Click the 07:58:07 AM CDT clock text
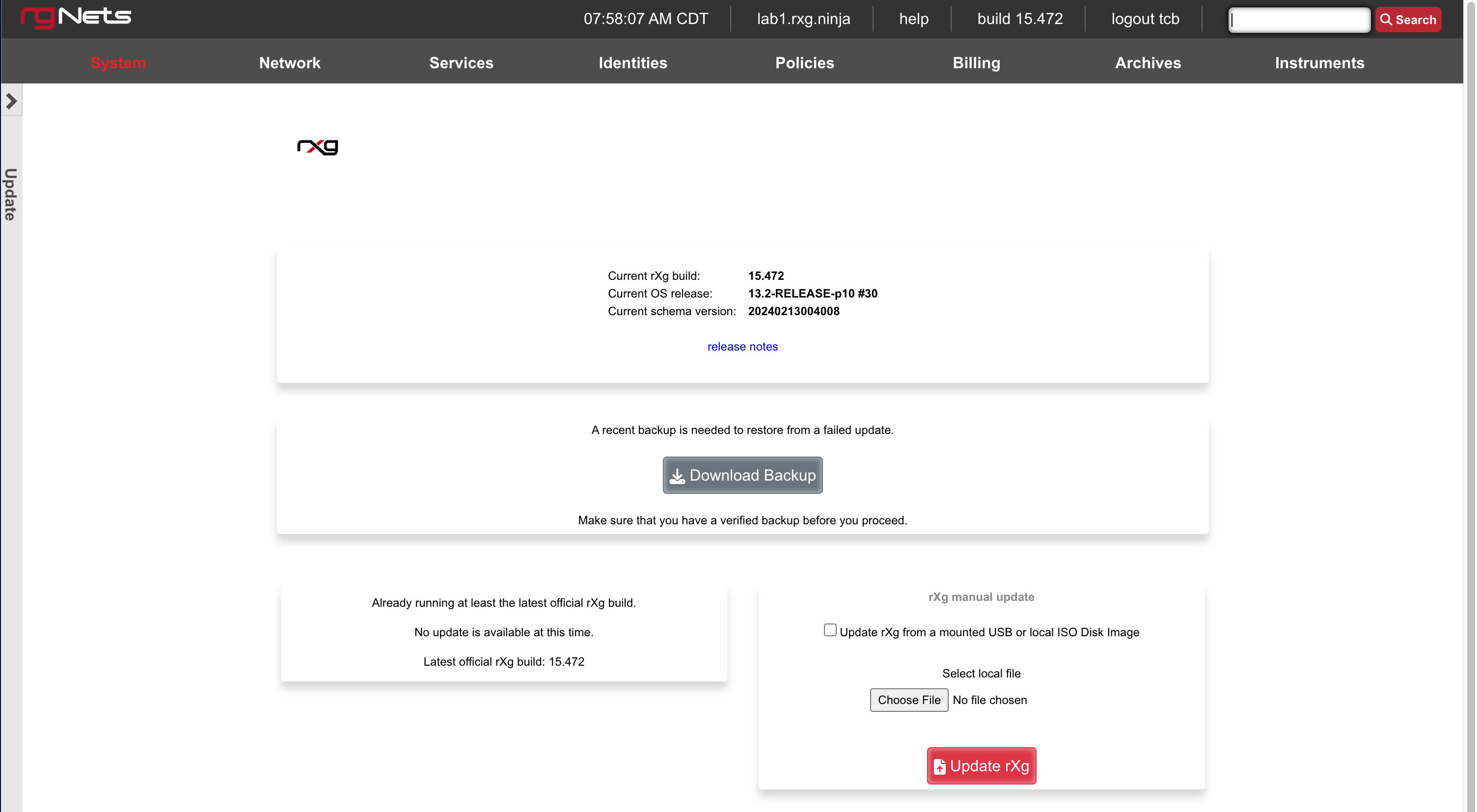 click(x=646, y=19)
